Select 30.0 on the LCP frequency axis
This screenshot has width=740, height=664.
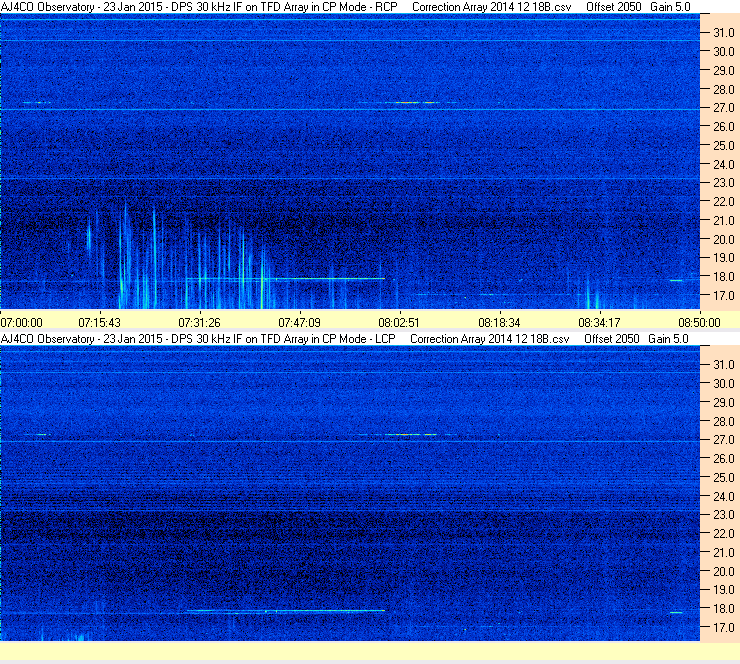[x=723, y=384]
